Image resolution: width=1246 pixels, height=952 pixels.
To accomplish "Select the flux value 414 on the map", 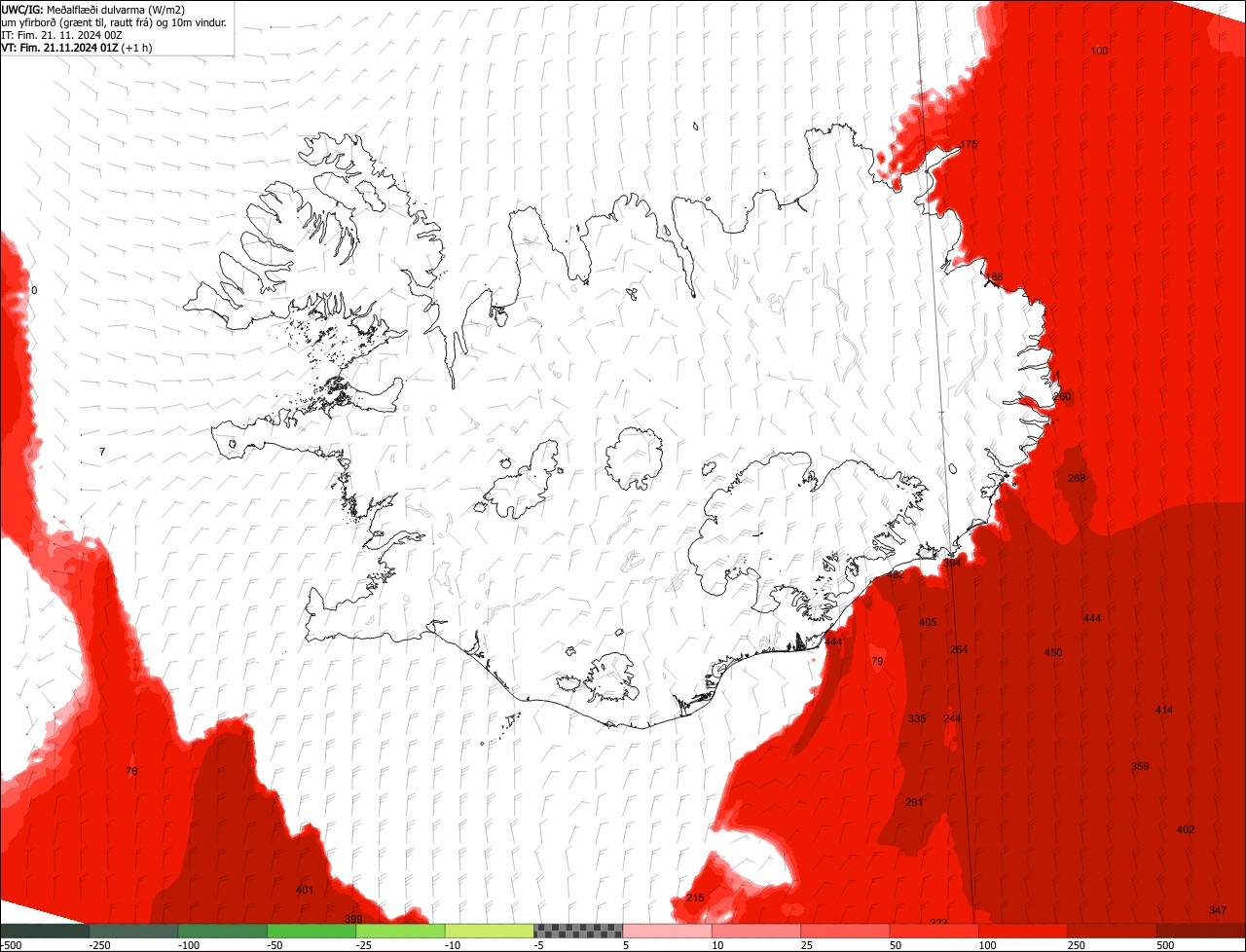I will (1164, 711).
